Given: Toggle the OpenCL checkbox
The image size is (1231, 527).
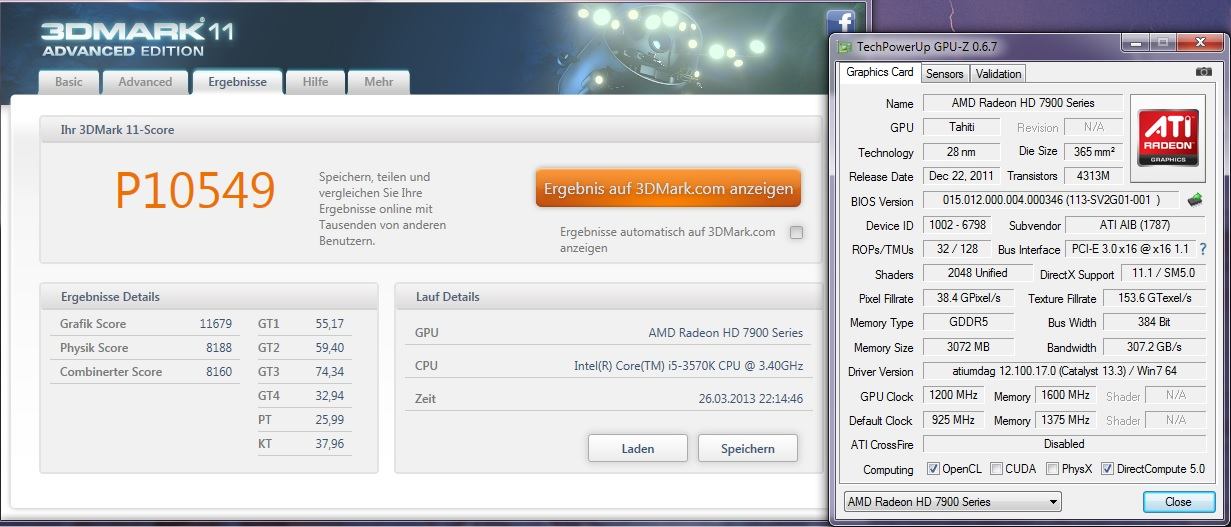Looking at the screenshot, I should (x=933, y=469).
